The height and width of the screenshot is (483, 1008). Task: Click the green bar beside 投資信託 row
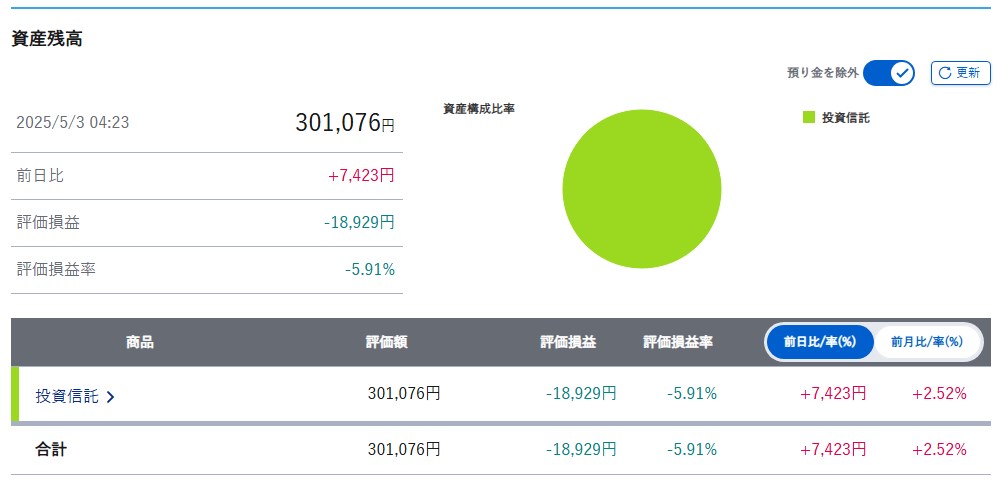(x=15, y=394)
